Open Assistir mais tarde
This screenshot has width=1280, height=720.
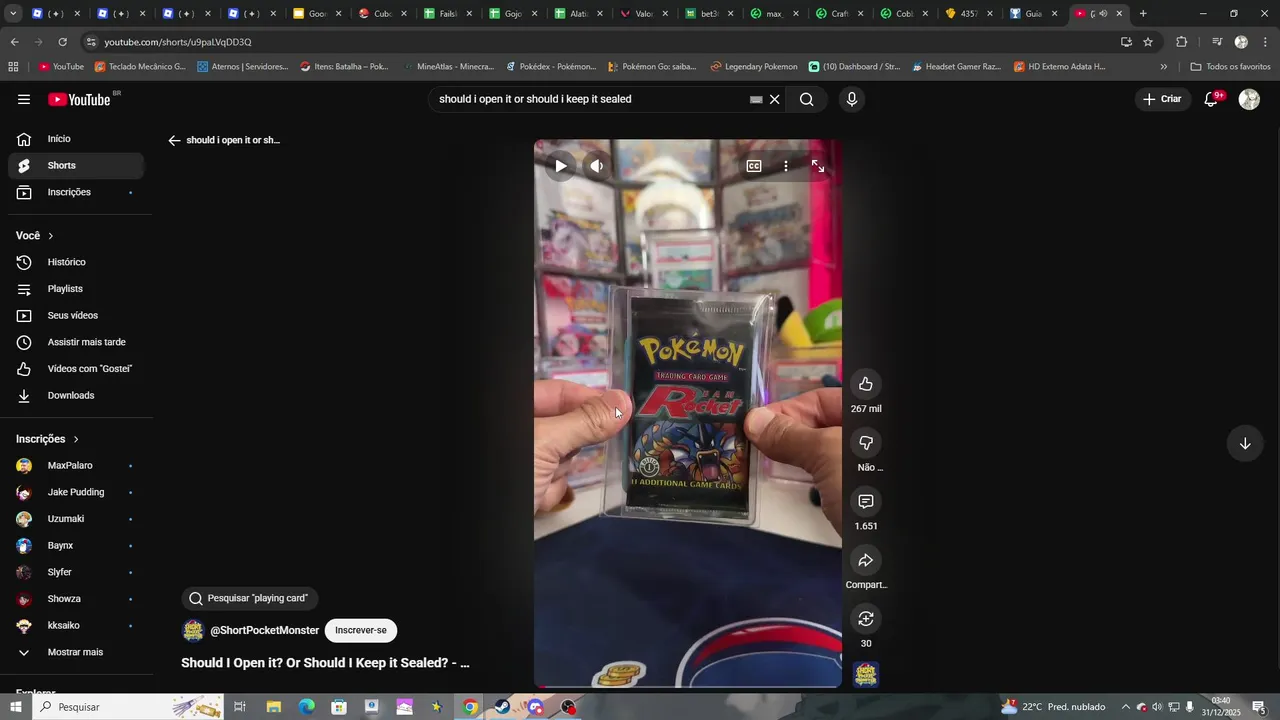pyautogui.click(x=76, y=342)
